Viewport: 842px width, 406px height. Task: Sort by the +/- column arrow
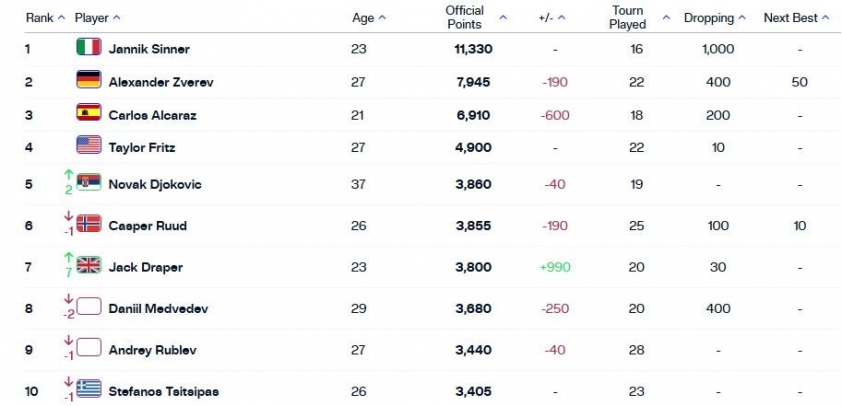pyautogui.click(x=562, y=18)
